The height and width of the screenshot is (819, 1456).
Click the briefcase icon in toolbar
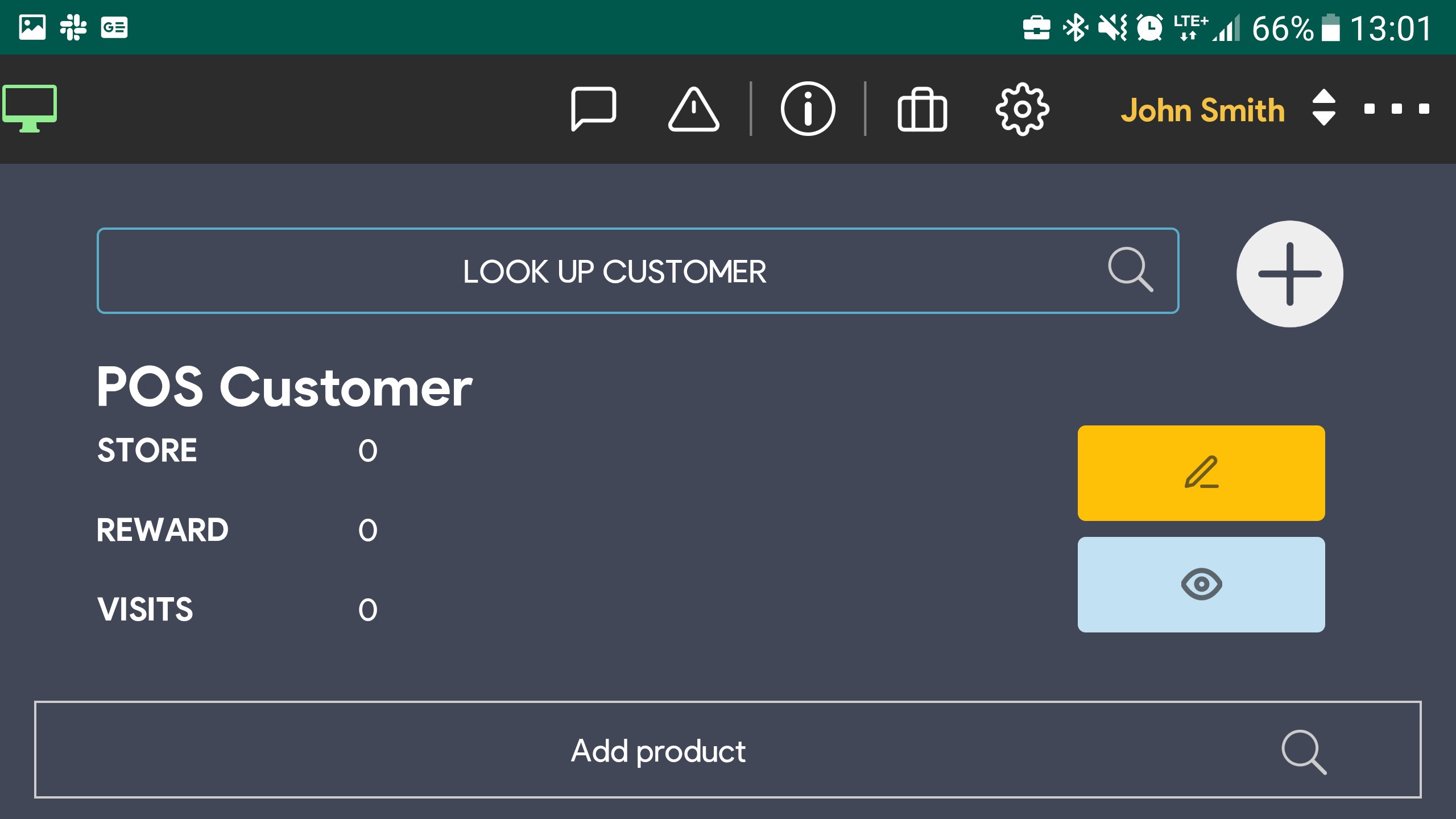[x=922, y=110]
